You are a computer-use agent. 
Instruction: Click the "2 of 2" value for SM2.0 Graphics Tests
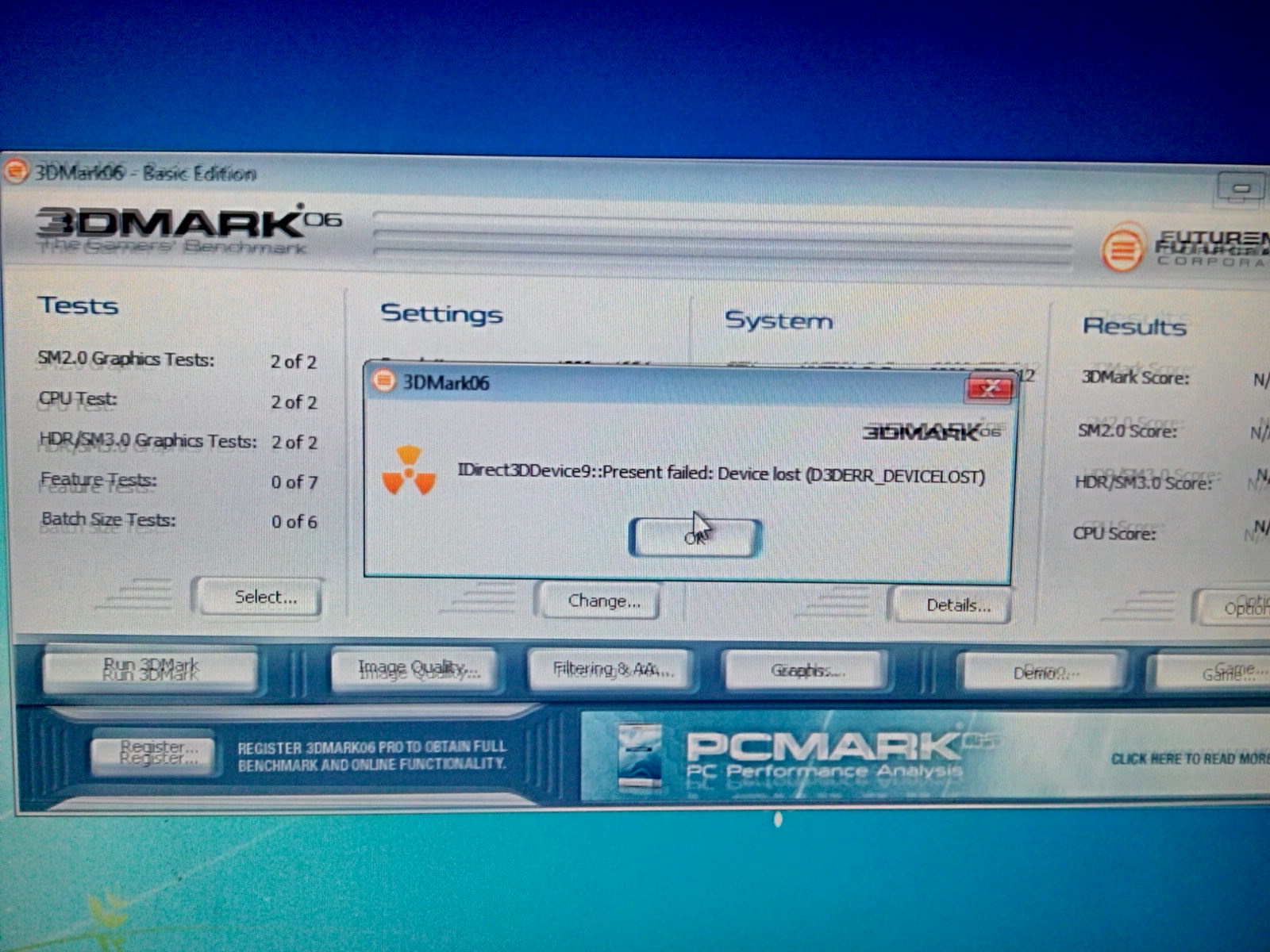click(x=293, y=362)
